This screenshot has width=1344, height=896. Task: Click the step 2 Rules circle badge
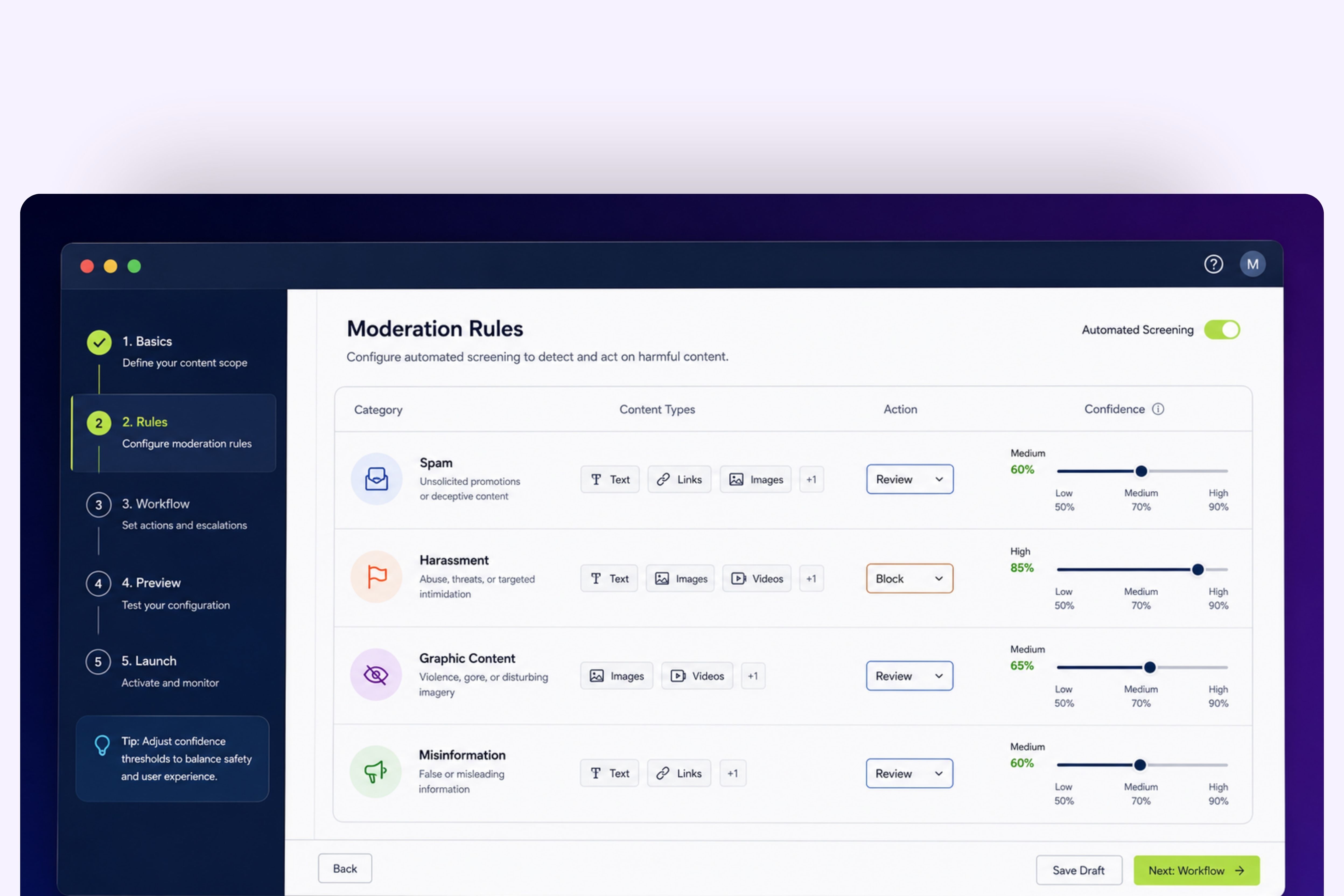point(99,423)
